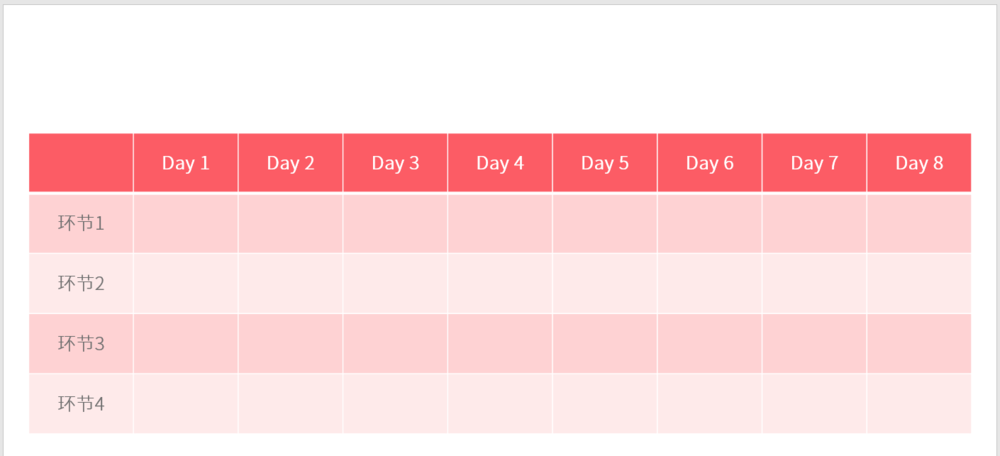
Task: Select the Day 4 column header
Action: click(500, 163)
